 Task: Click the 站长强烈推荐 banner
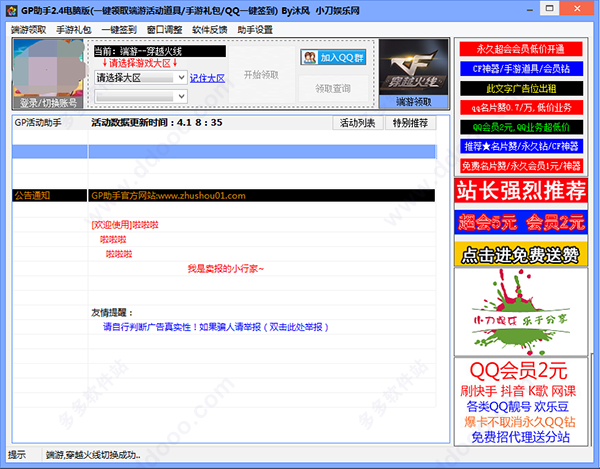(521, 191)
